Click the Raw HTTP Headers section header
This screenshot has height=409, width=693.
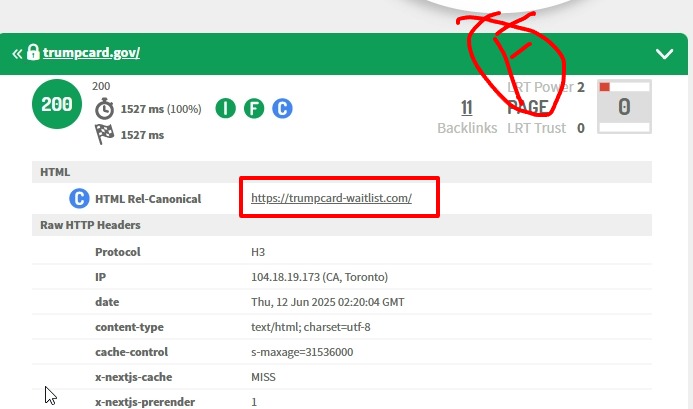(x=342, y=225)
